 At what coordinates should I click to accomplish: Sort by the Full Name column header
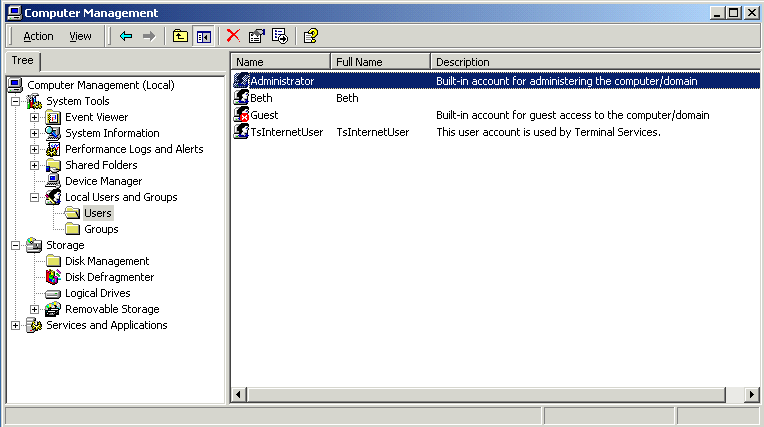pyautogui.click(x=380, y=62)
